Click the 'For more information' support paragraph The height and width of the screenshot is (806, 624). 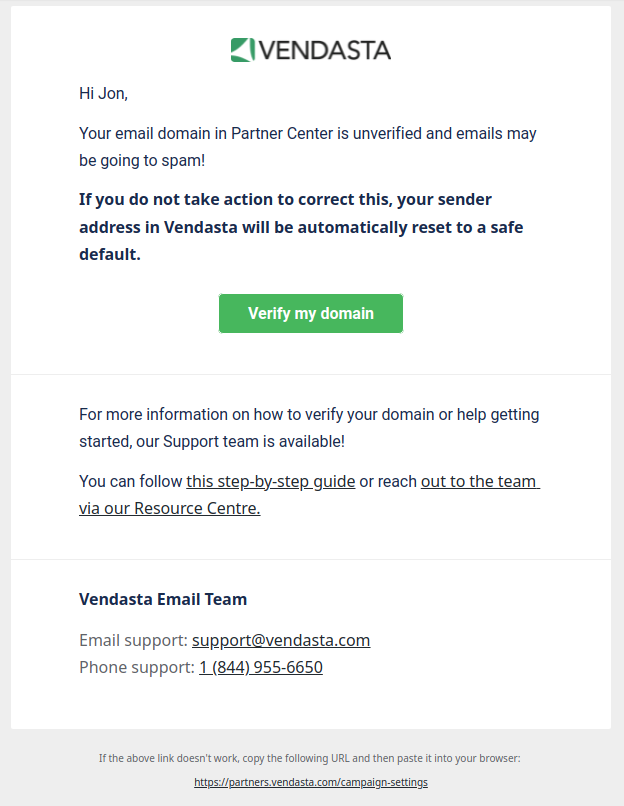(x=309, y=428)
